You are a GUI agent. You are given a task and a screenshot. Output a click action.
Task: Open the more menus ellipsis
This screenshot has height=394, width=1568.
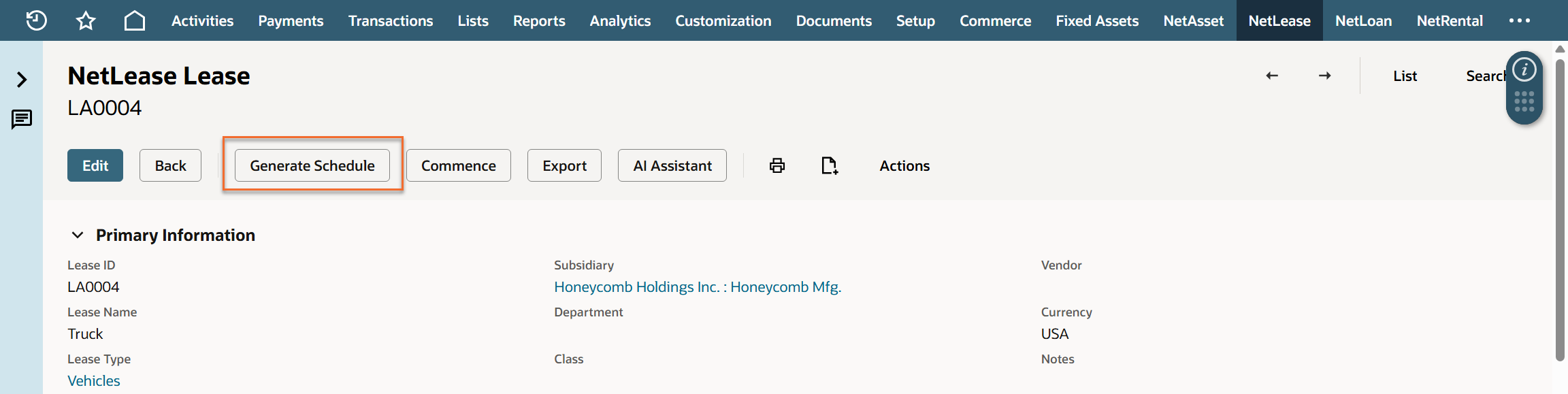pyautogui.click(x=1520, y=20)
